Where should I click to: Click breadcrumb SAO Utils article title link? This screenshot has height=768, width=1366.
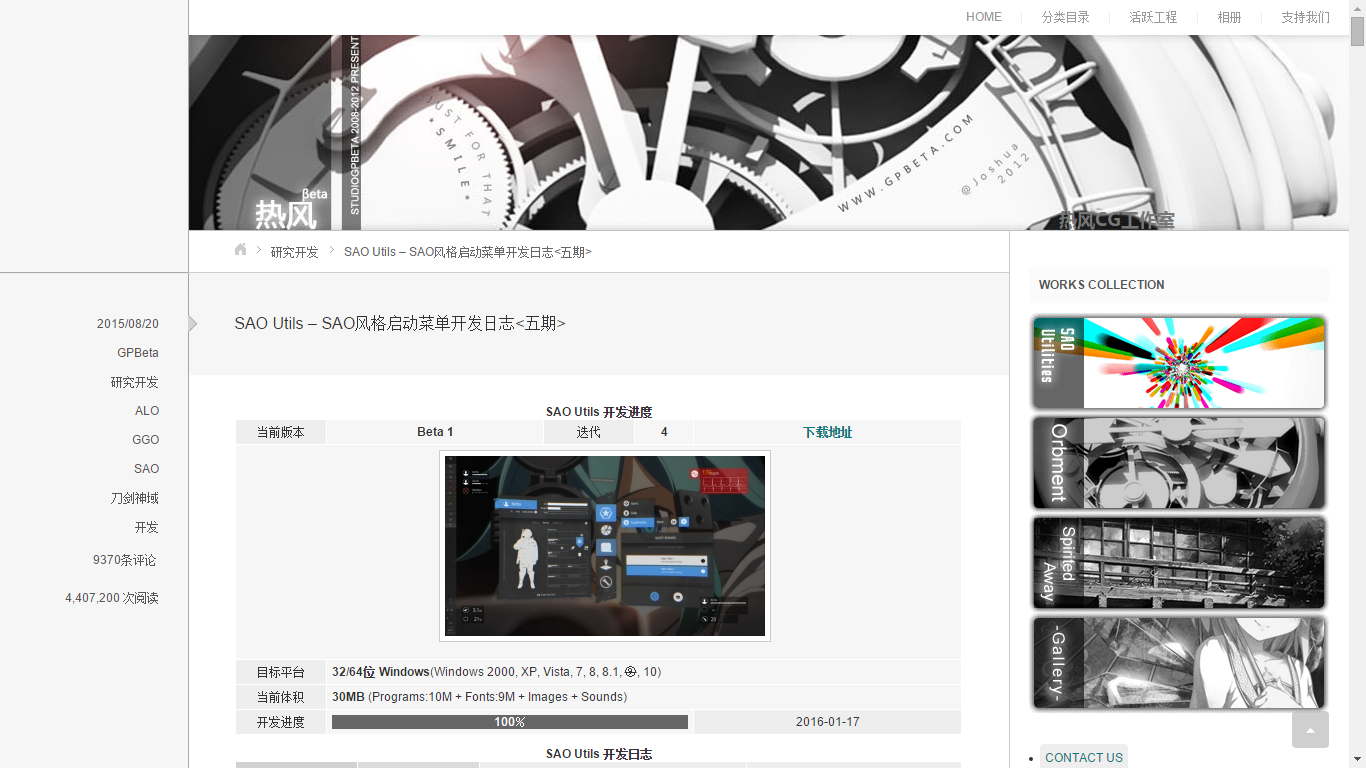(x=468, y=252)
